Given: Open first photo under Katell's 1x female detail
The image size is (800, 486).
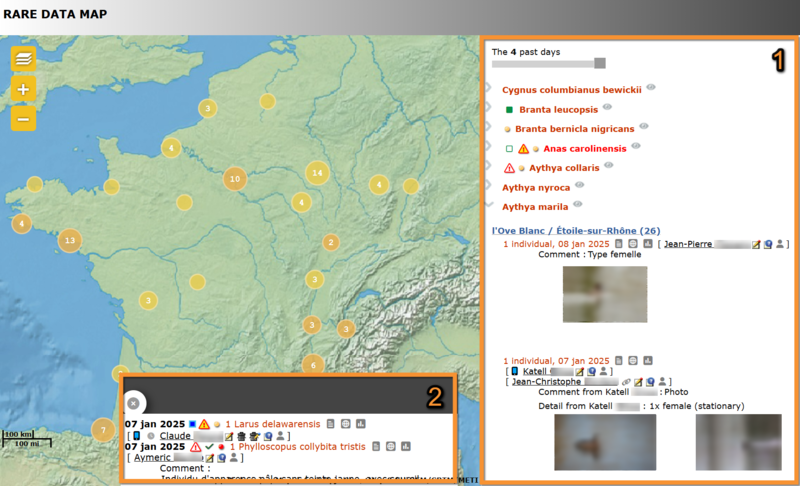Looking at the screenshot, I should [605, 442].
